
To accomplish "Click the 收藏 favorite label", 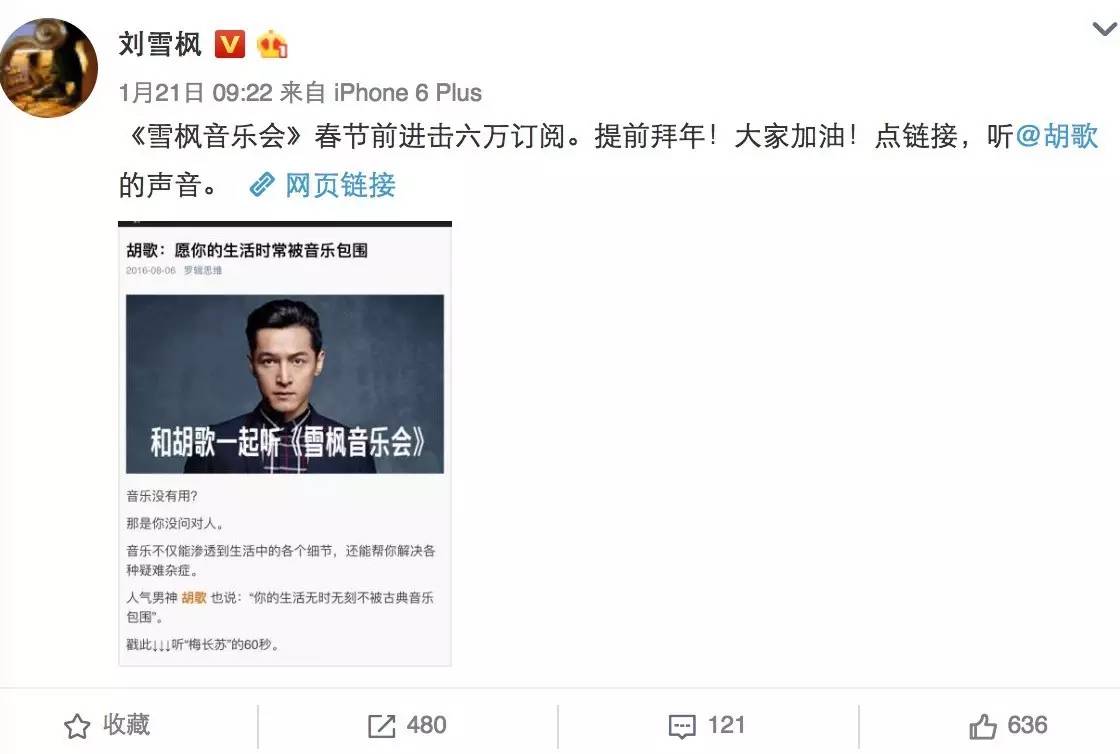I will (x=126, y=725).
